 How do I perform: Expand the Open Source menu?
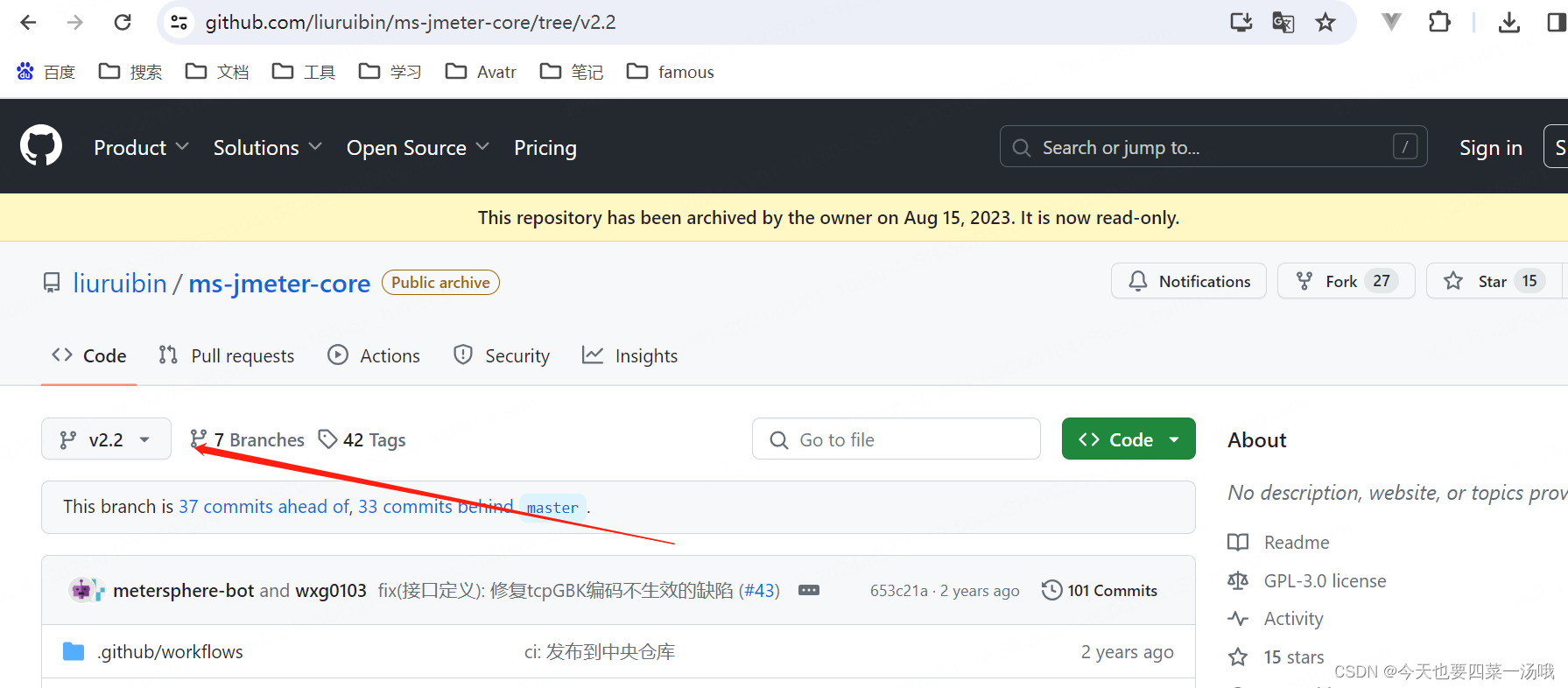(x=418, y=148)
